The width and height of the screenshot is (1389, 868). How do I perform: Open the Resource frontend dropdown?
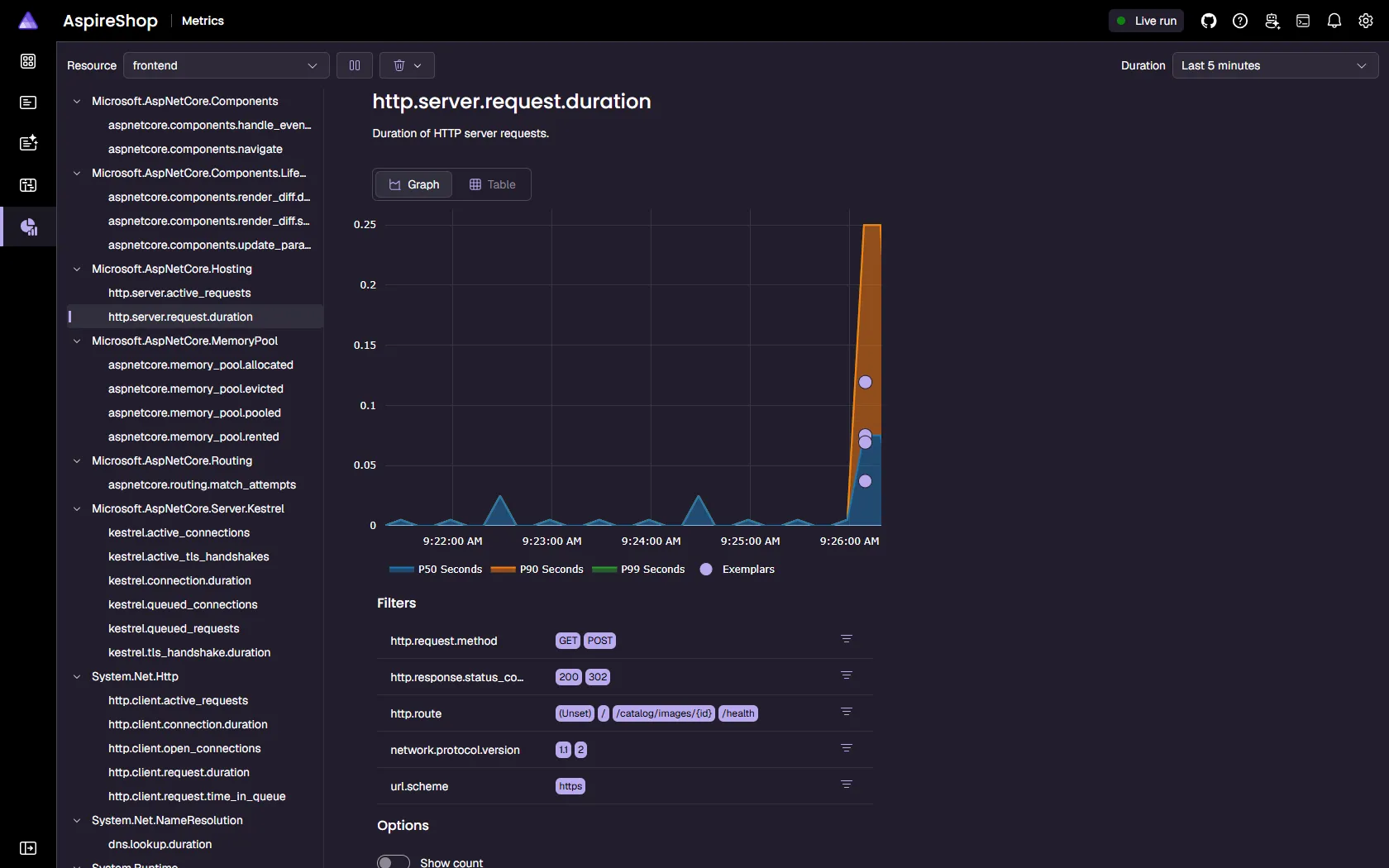coord(226,65)
